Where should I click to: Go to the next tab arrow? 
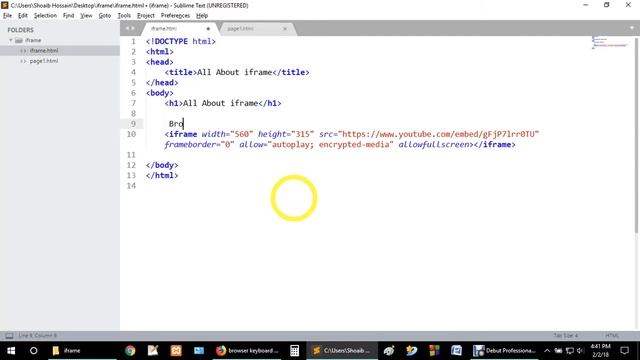[133, 28]
